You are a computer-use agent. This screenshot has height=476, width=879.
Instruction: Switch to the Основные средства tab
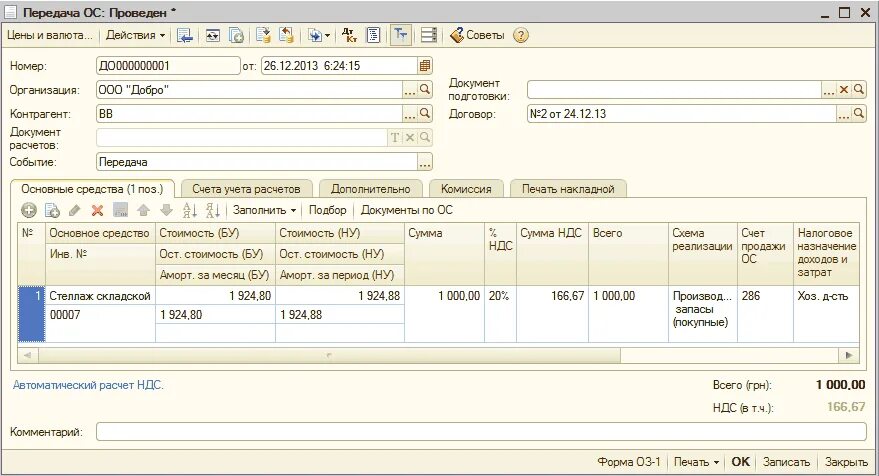pos(92,190)
